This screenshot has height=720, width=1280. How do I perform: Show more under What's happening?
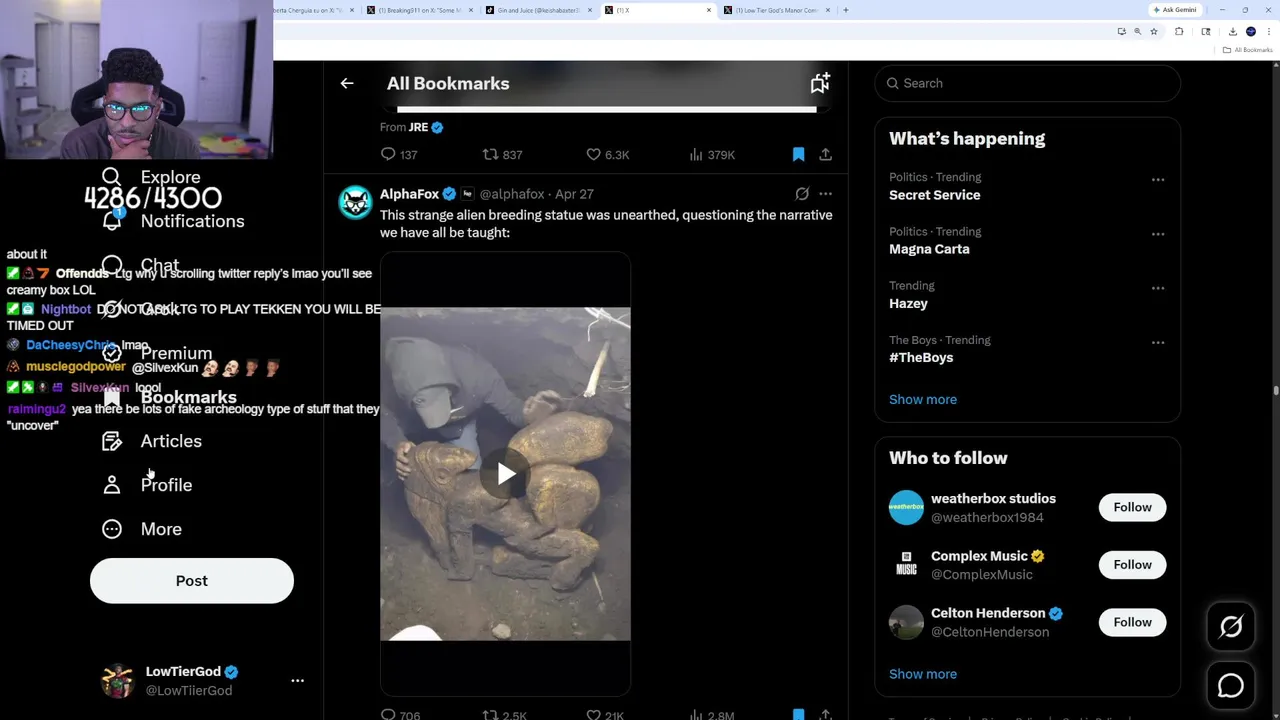pyautogui.click(x=923, y=399)
